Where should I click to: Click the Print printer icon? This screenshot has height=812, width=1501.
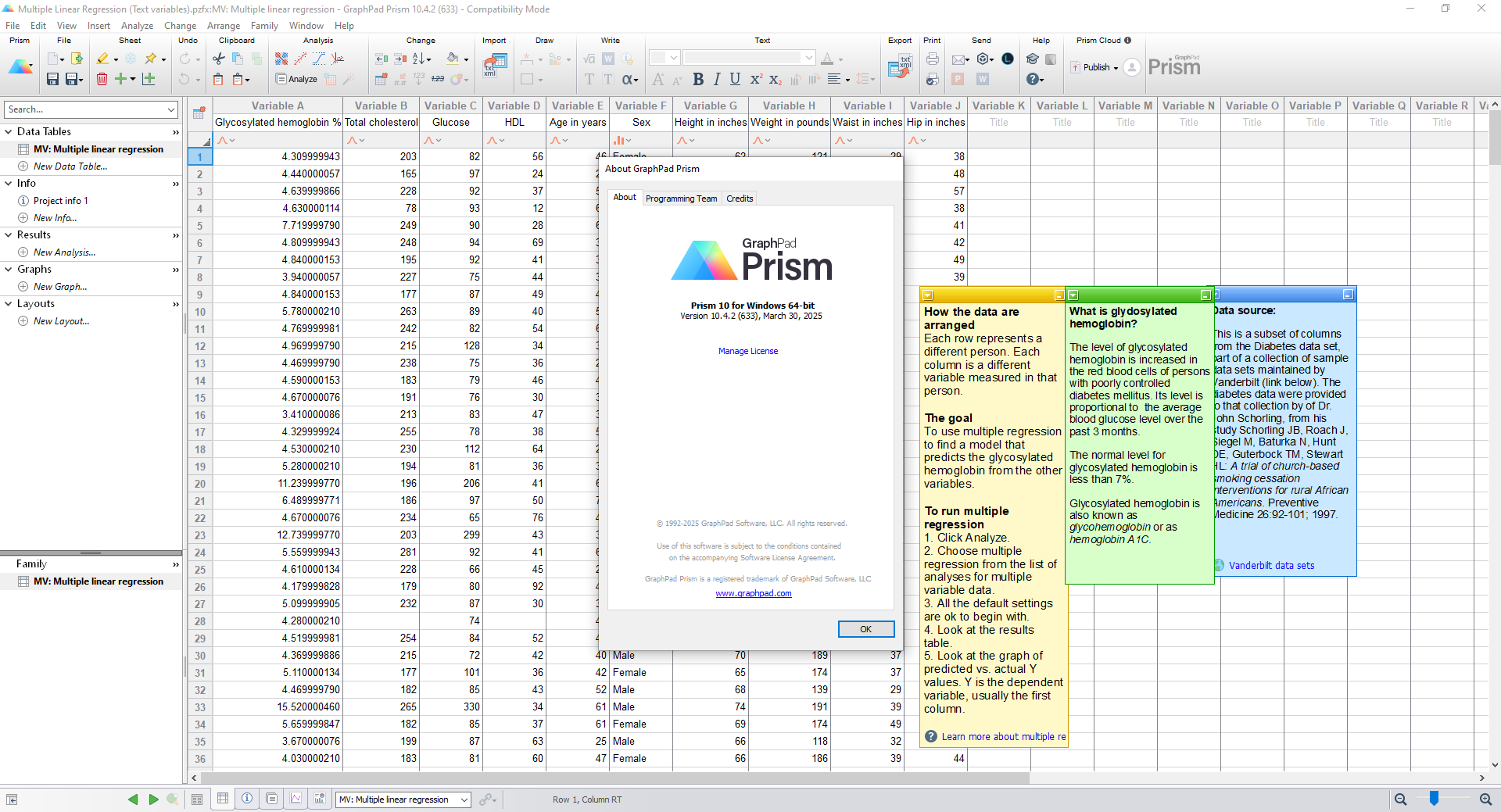[933, 59]
